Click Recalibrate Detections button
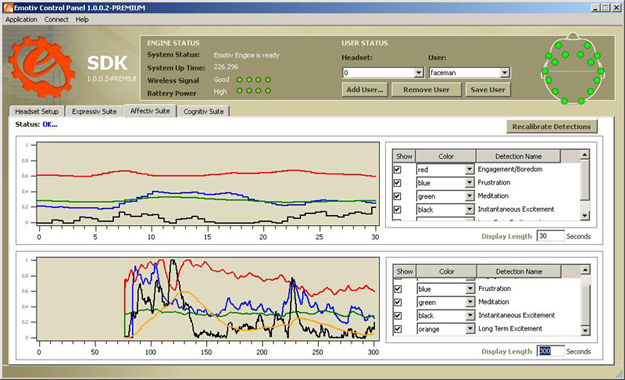Screen dimensions: 625x380 coord(551,126)
